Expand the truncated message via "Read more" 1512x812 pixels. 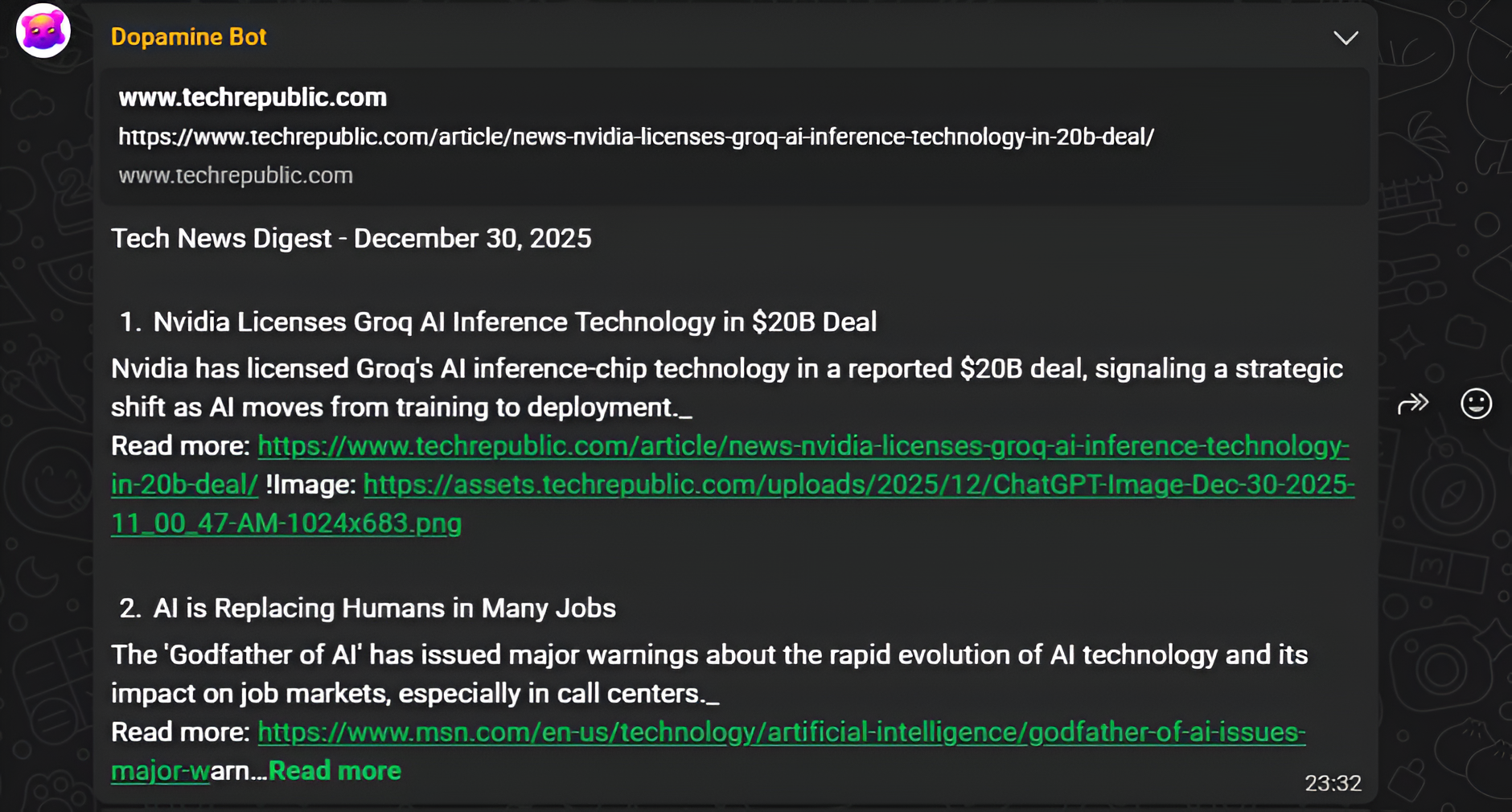[x=335, y=769]
